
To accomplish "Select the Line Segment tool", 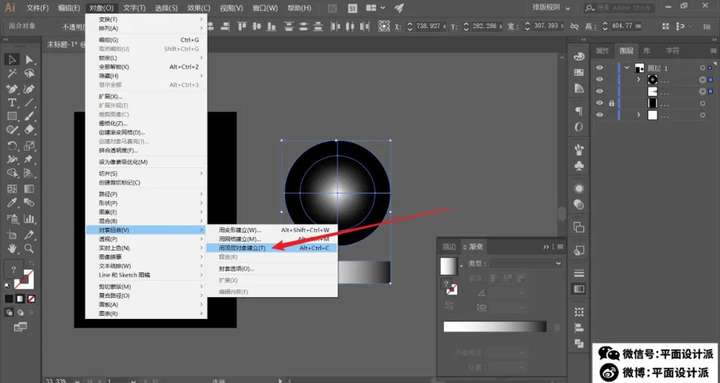I will pyautogui.click(x=29, y=103).
